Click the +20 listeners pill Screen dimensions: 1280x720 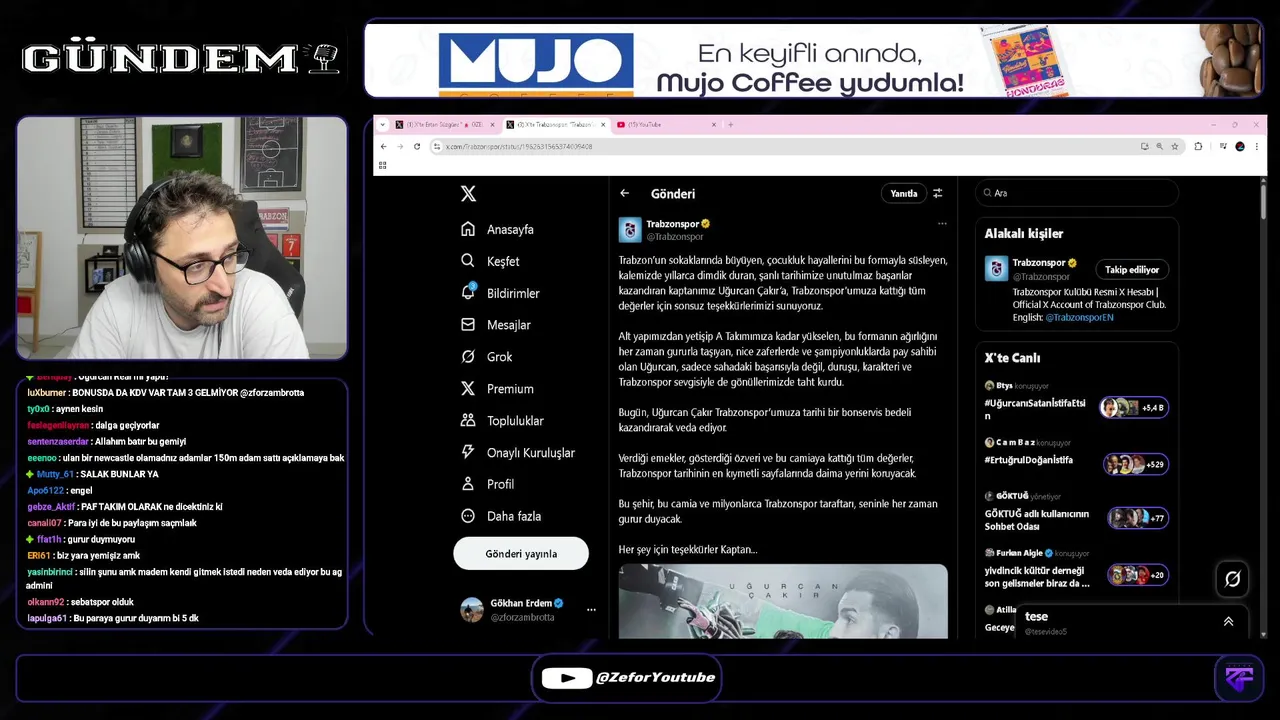(x=1137, y=575)
